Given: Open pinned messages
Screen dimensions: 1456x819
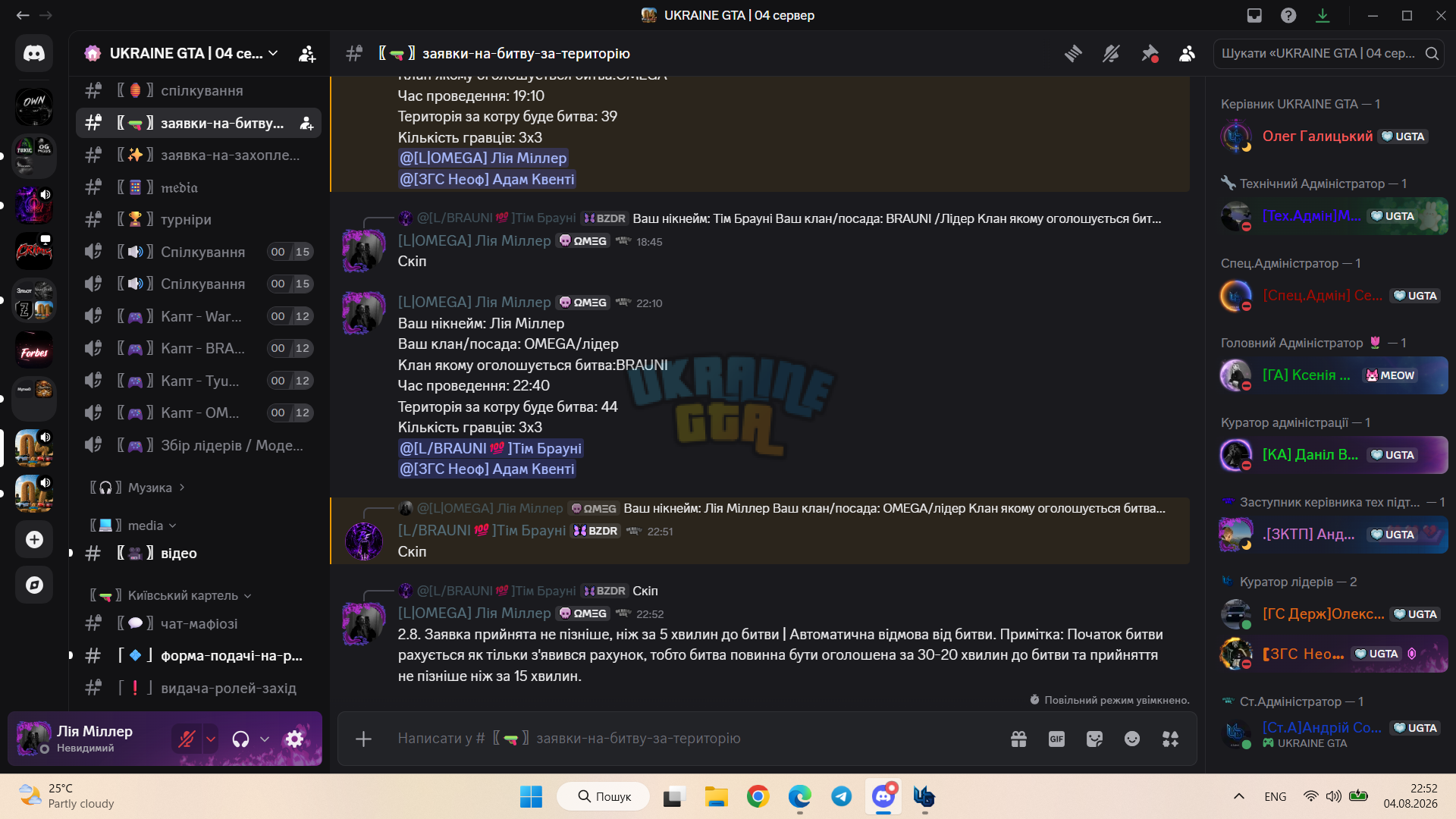Looking at the screenshot, I should [x=1150, y=53].
